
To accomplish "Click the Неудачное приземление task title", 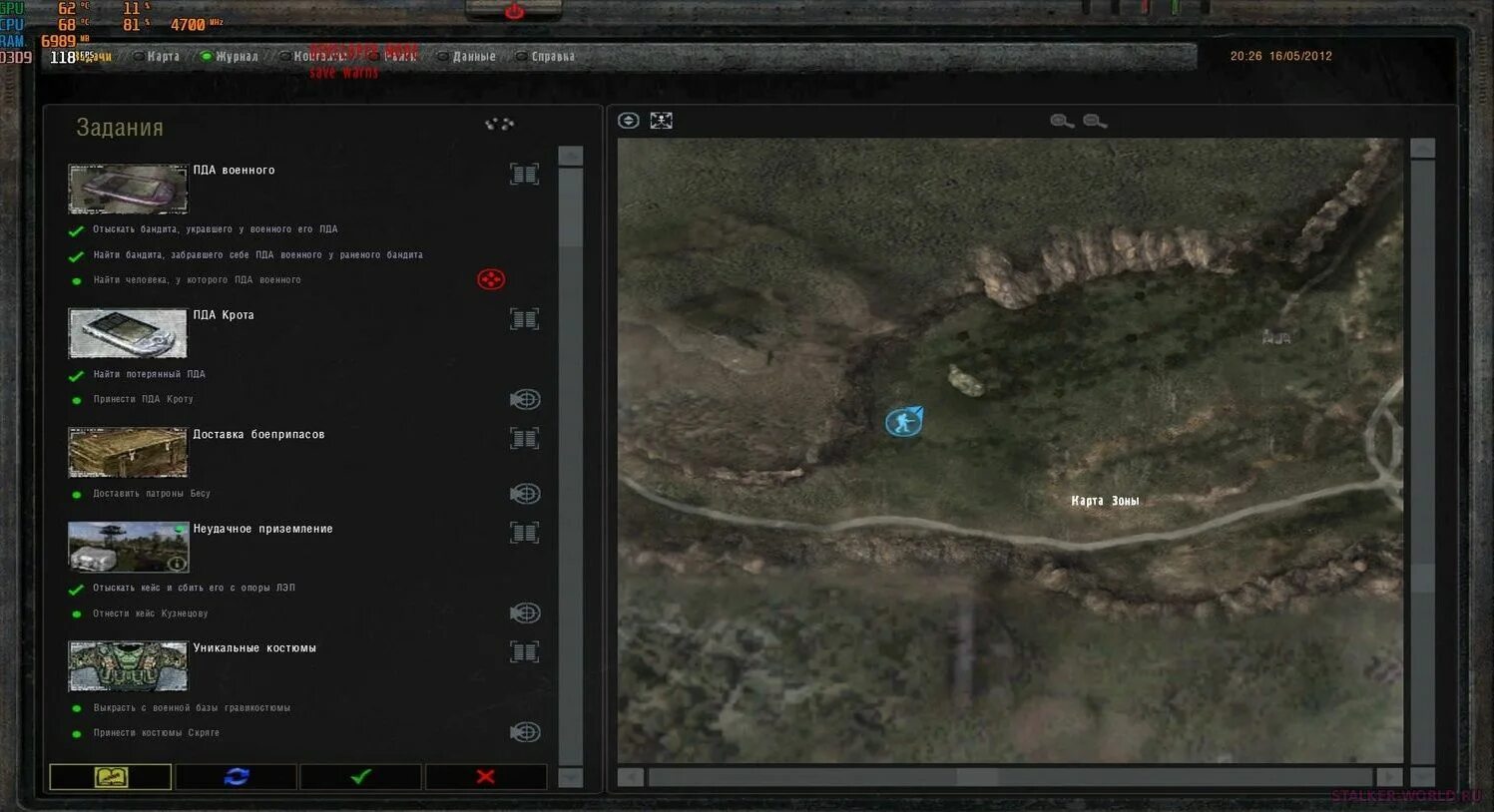I will click(x=262, y=530).
